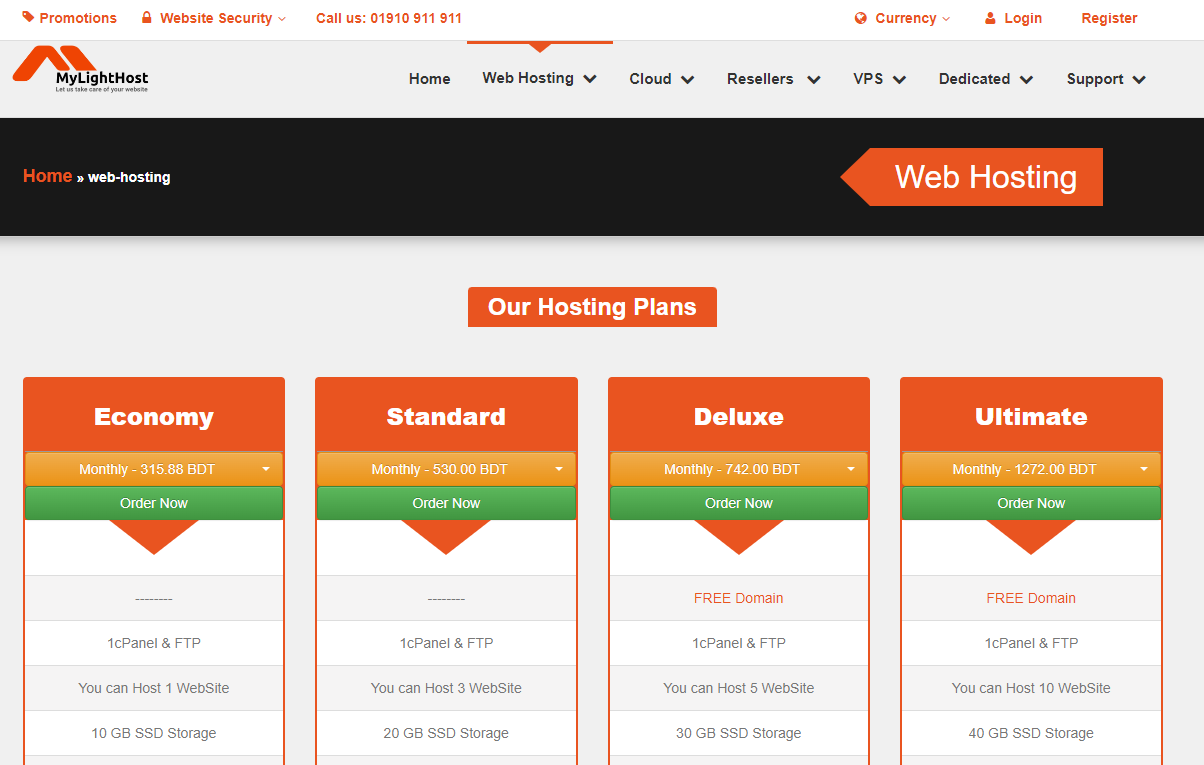Click the Home breadcrumb link

[x=47, y=176]
